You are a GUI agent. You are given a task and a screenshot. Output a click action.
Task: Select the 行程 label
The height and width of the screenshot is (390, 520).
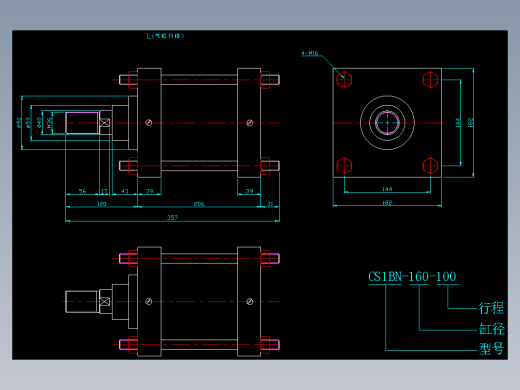(x=491, y=308)
